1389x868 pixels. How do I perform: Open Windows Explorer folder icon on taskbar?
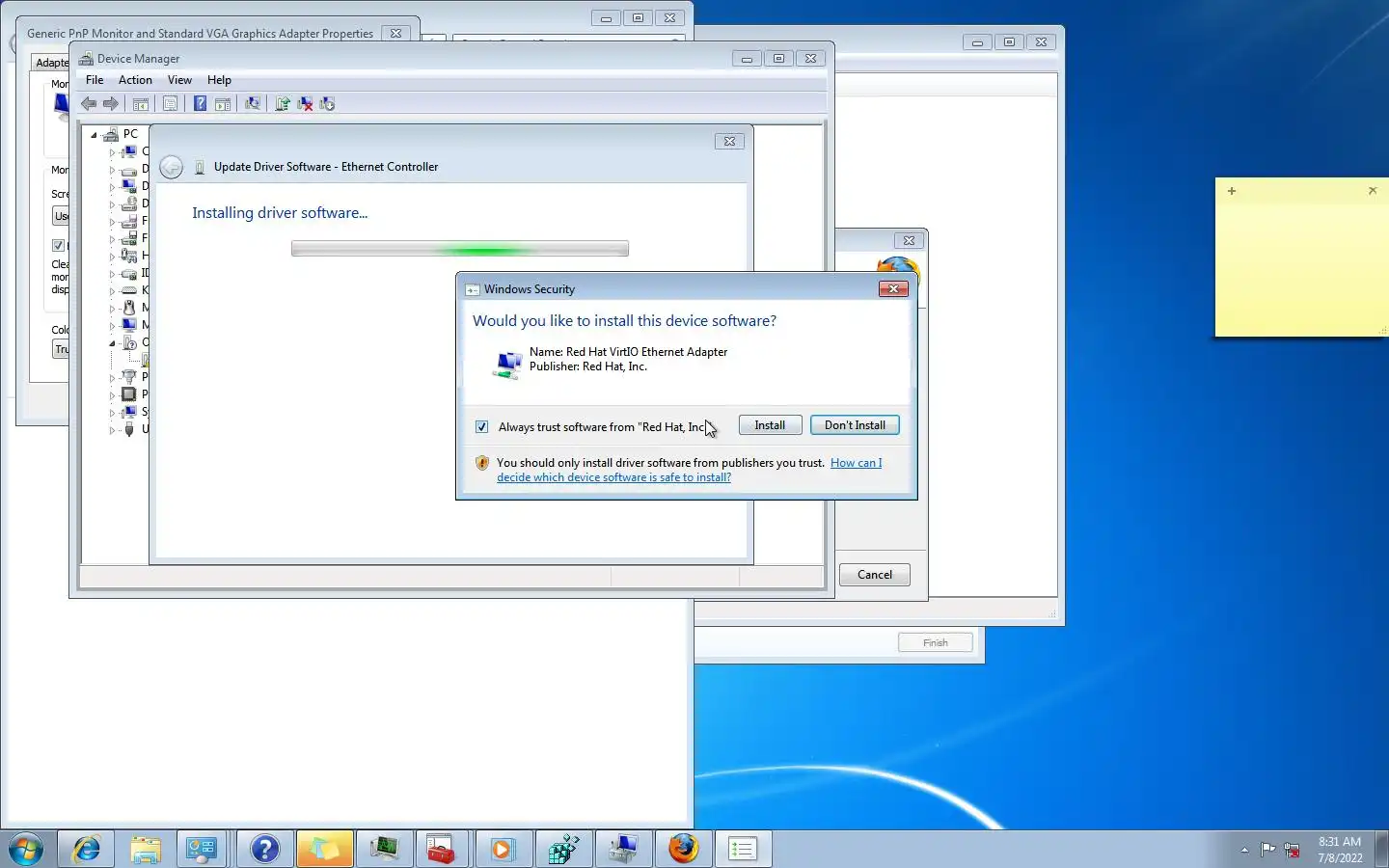[146, 849]
